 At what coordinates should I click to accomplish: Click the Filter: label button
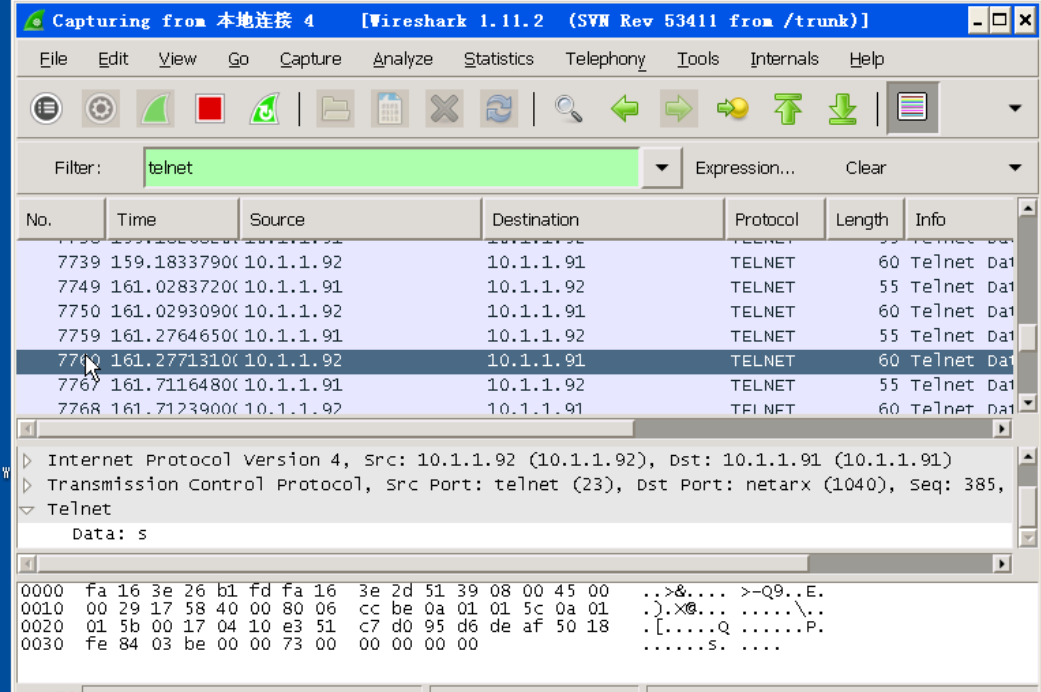click(78, 168)
